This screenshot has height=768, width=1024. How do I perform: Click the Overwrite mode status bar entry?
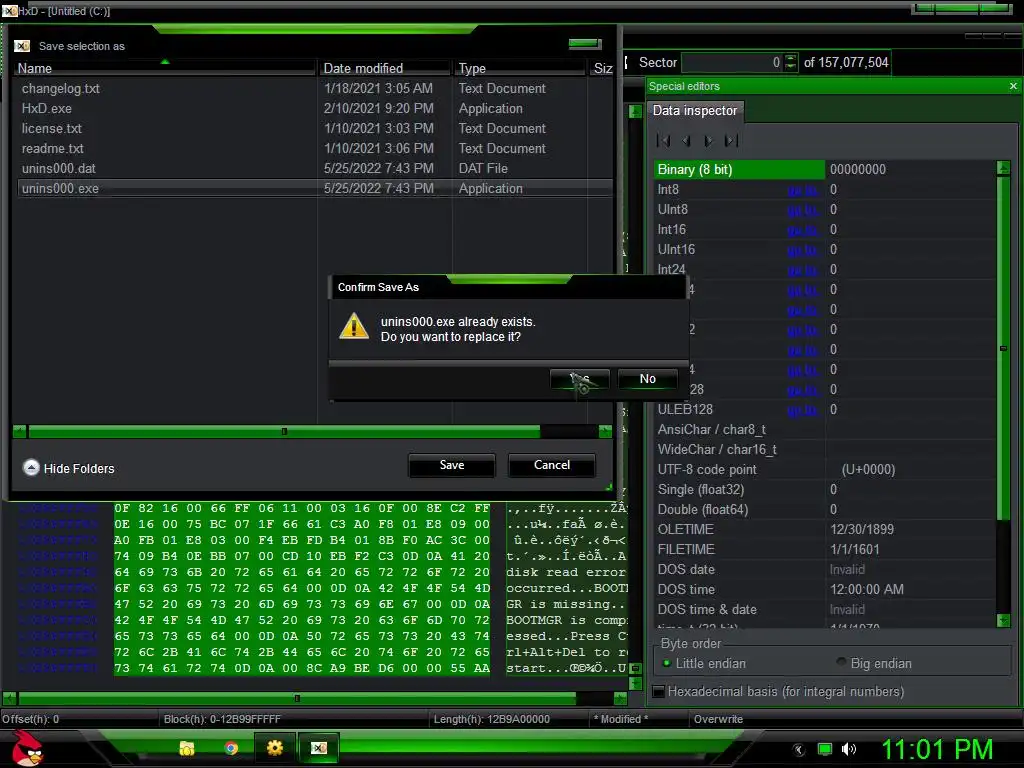click(718, 719)
